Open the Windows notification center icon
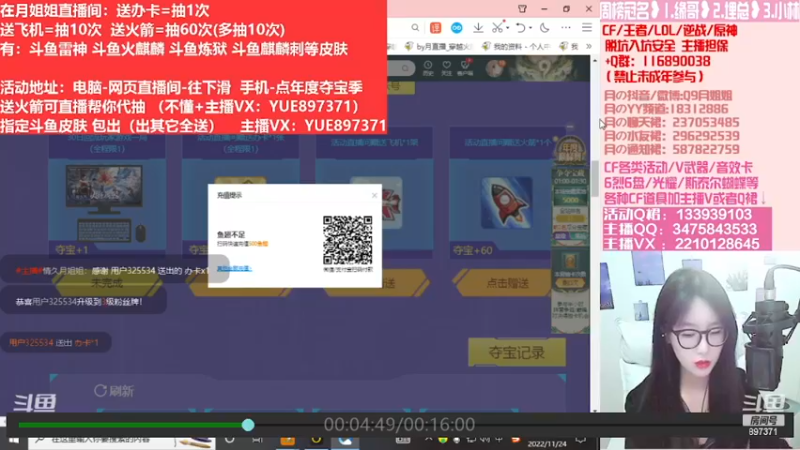Image resolution: width=800 pixels, height=450 pixels. (x=581, y=441)
